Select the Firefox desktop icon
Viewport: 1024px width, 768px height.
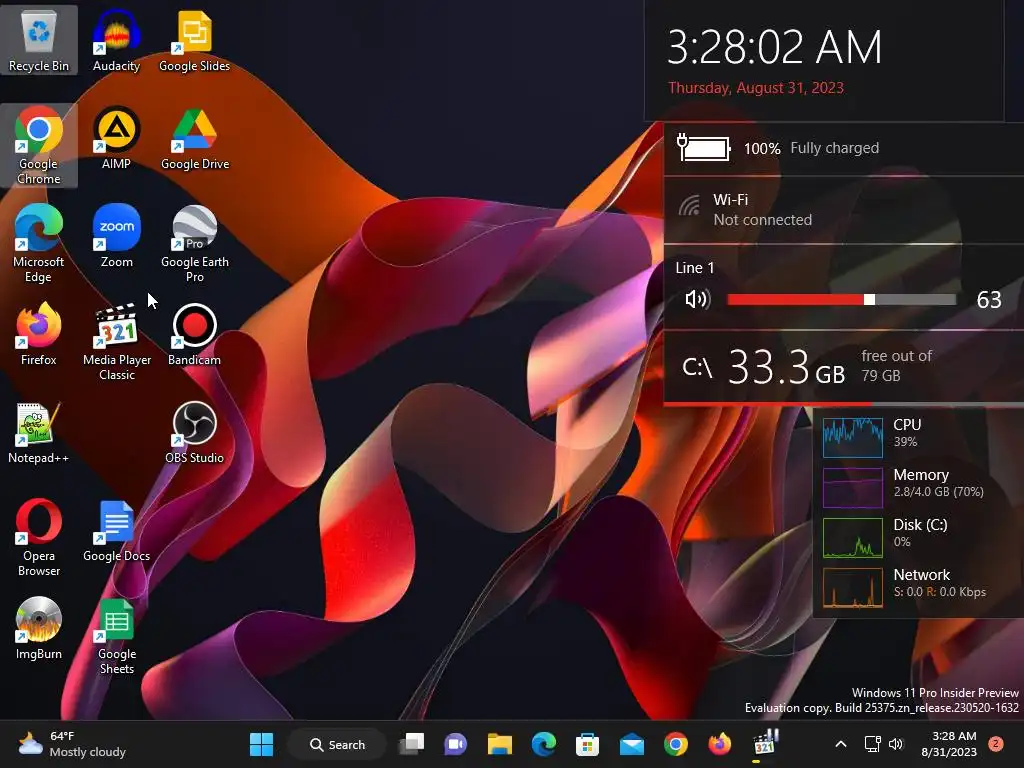pos(39,334)
